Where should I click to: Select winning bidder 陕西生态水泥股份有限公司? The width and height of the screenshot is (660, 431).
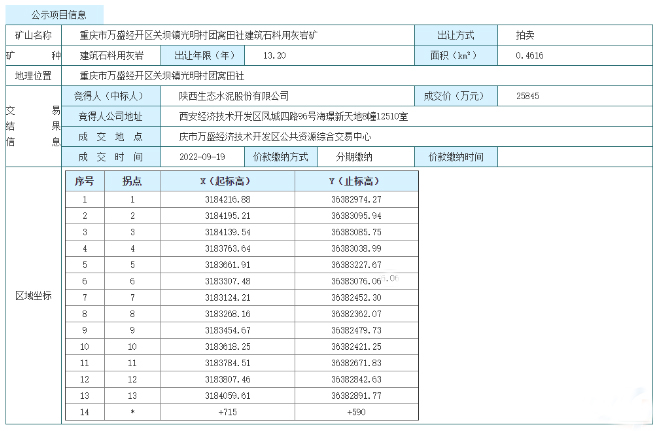click(x=233, y=96)
